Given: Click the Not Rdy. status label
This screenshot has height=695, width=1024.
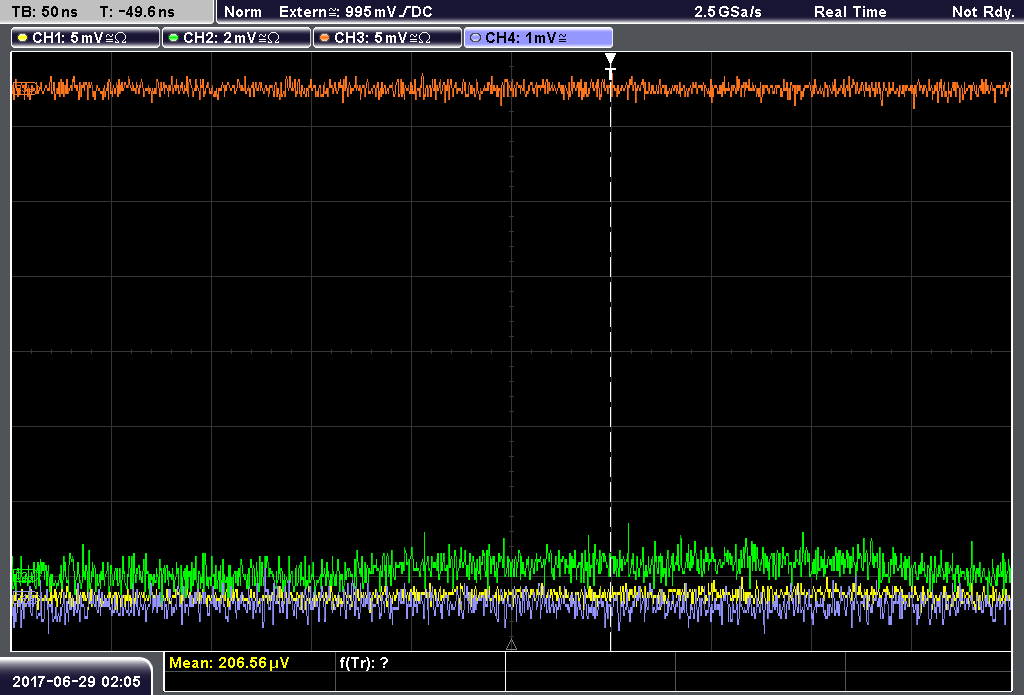Looking at the screenshot, I should click(x=983, y=12).
